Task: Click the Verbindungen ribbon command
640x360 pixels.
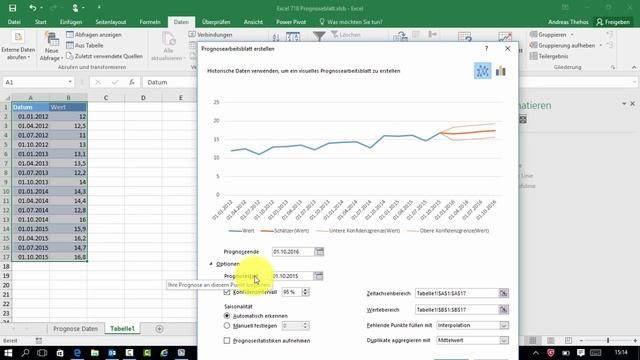Action: tap(211, 35)
